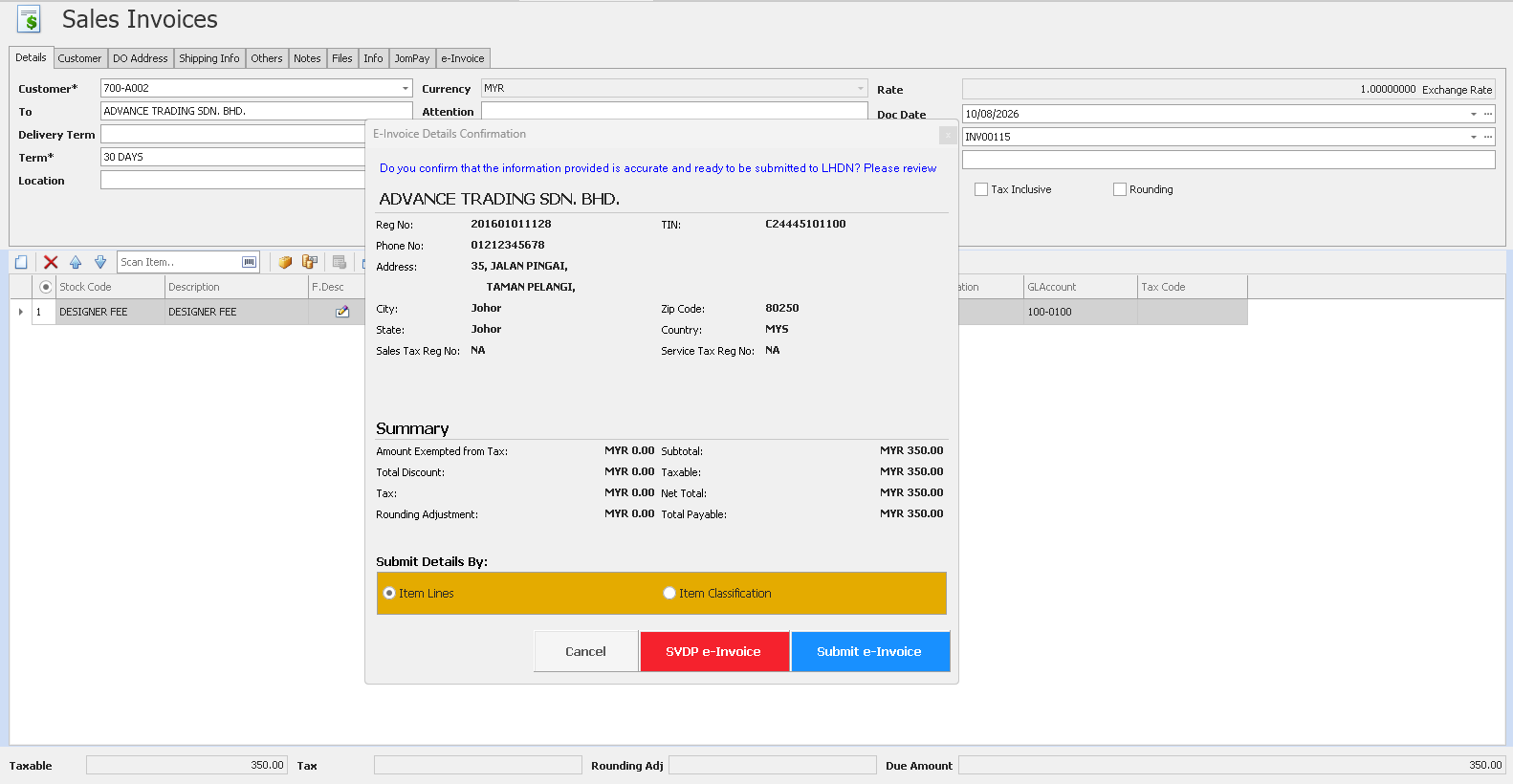Select the DESIGNER FEE description cell
1513x784 pixels.
coord(236,312)
